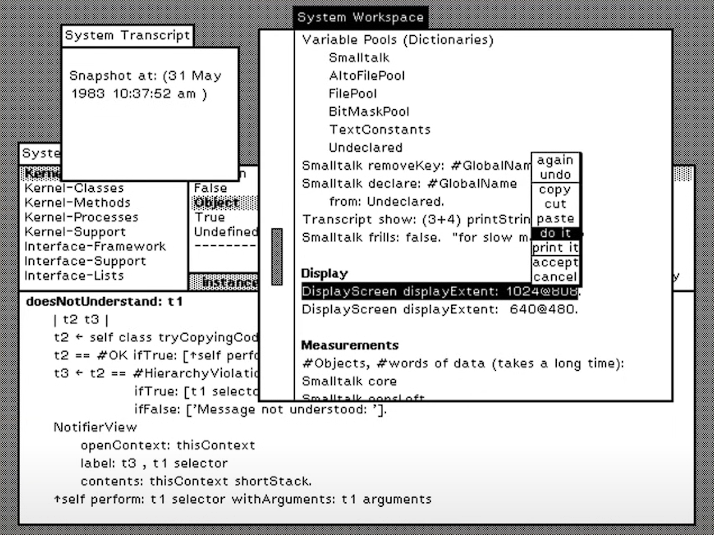The width and height of the screenshot is (714, 535).
Task: Select class True in the class list
Action: (x=209, y=217)
